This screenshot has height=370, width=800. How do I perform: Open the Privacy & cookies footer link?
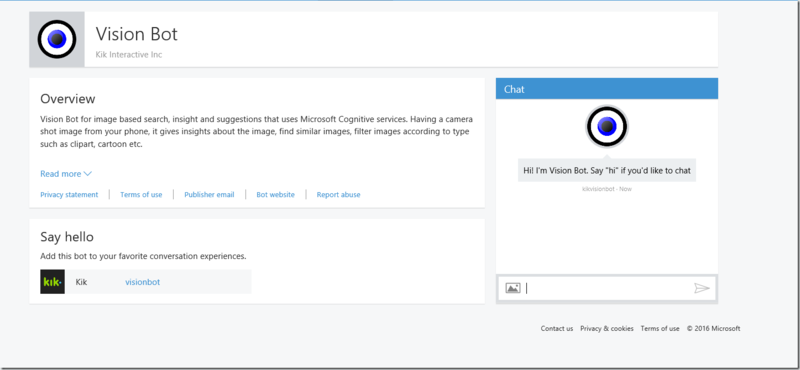(x=607, y=329)
